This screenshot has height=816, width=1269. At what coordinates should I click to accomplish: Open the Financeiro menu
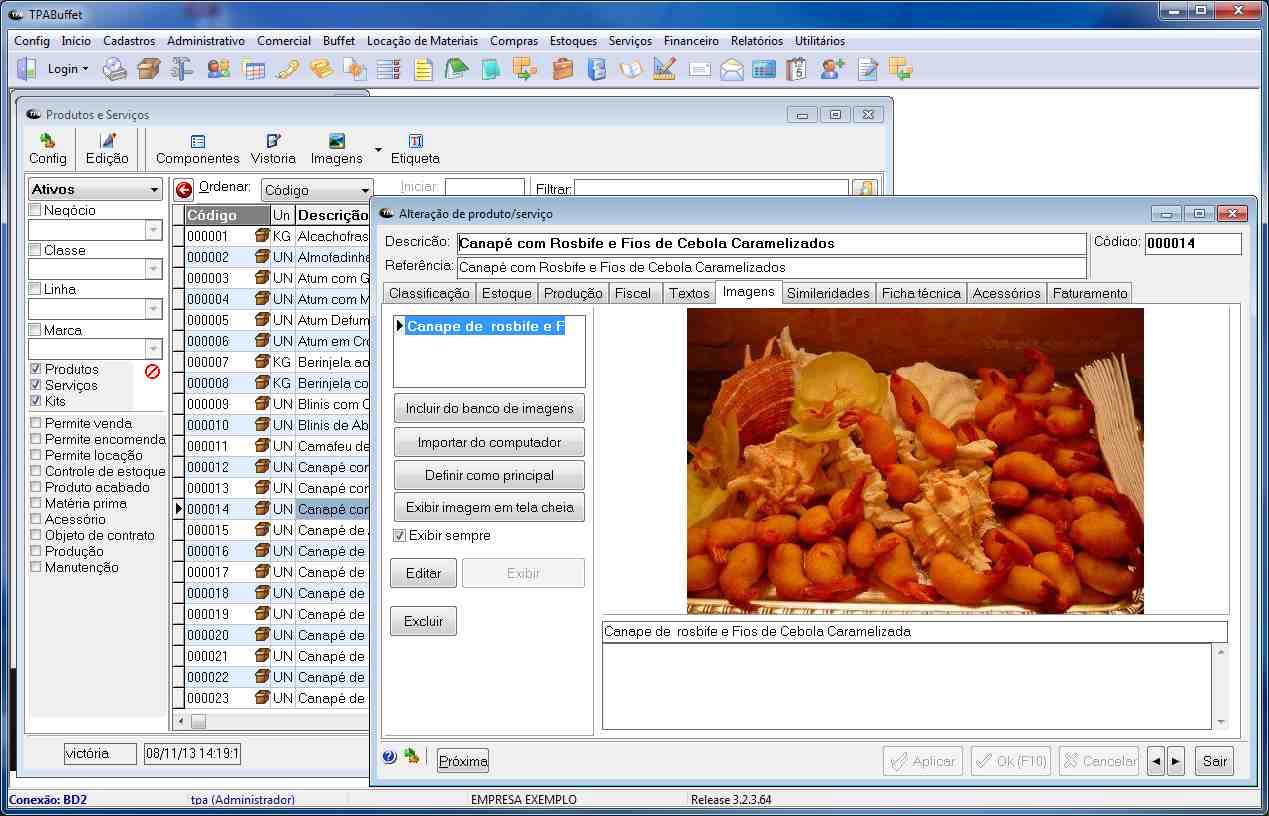691,41
